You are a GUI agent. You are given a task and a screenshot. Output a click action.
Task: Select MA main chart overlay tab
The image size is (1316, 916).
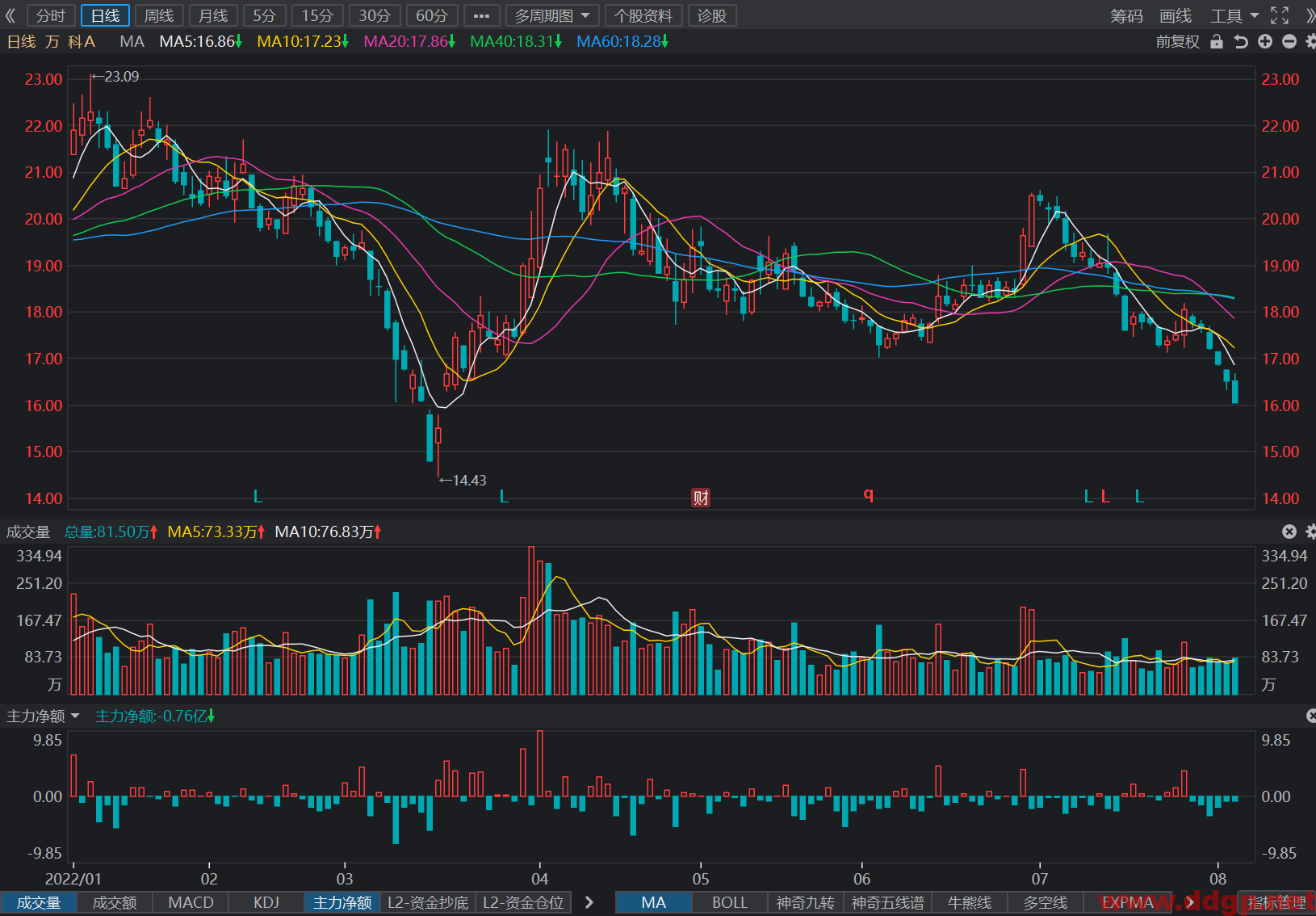coord(653,902)
